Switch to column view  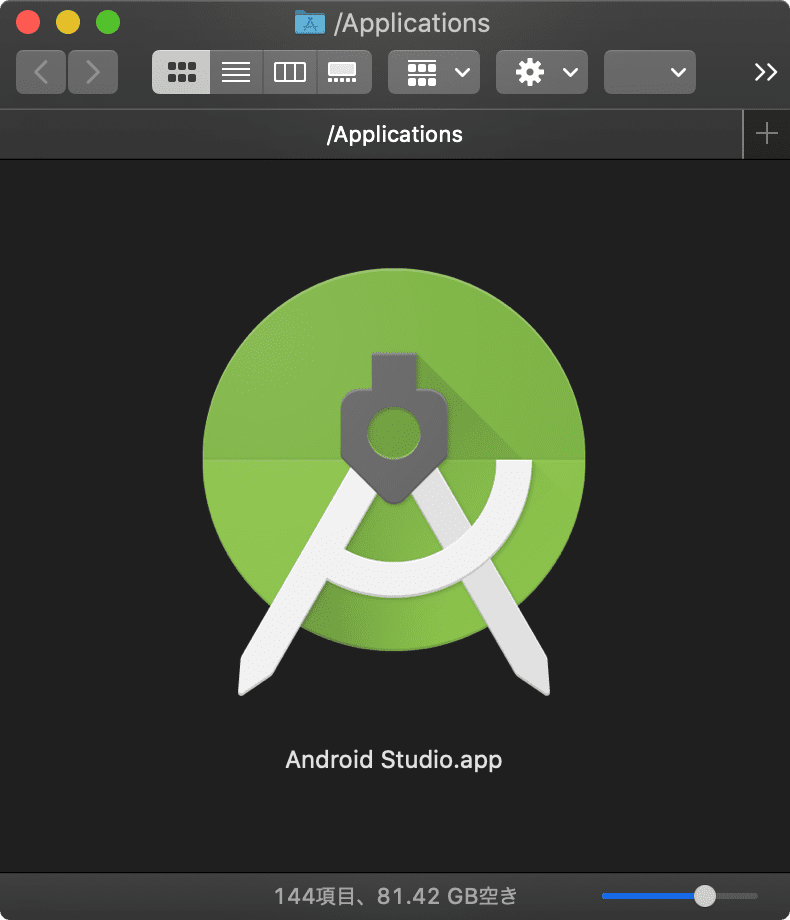(290, 72)
